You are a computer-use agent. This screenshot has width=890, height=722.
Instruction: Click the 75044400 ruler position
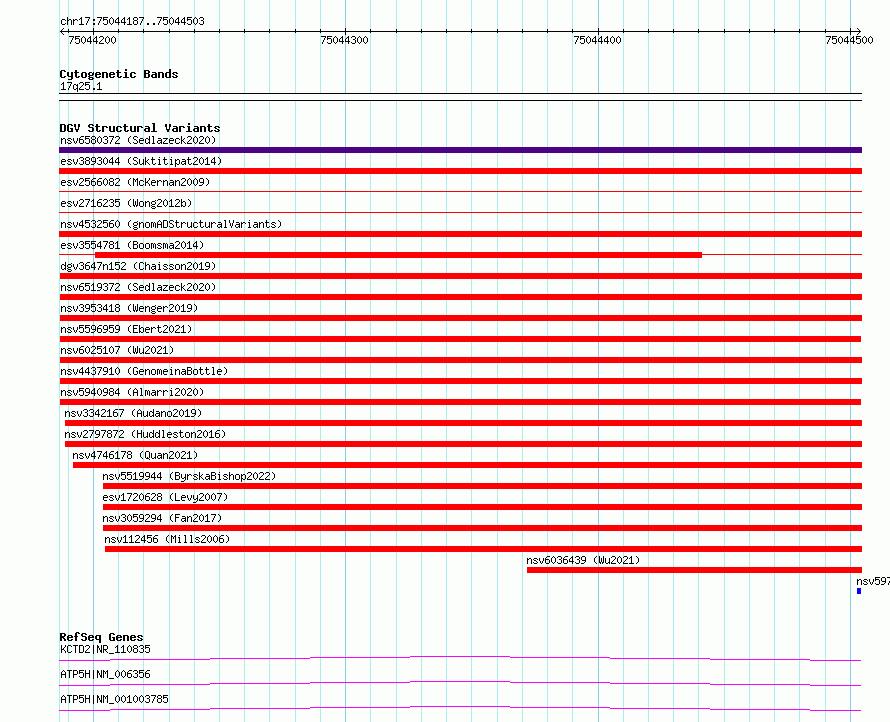597,40
